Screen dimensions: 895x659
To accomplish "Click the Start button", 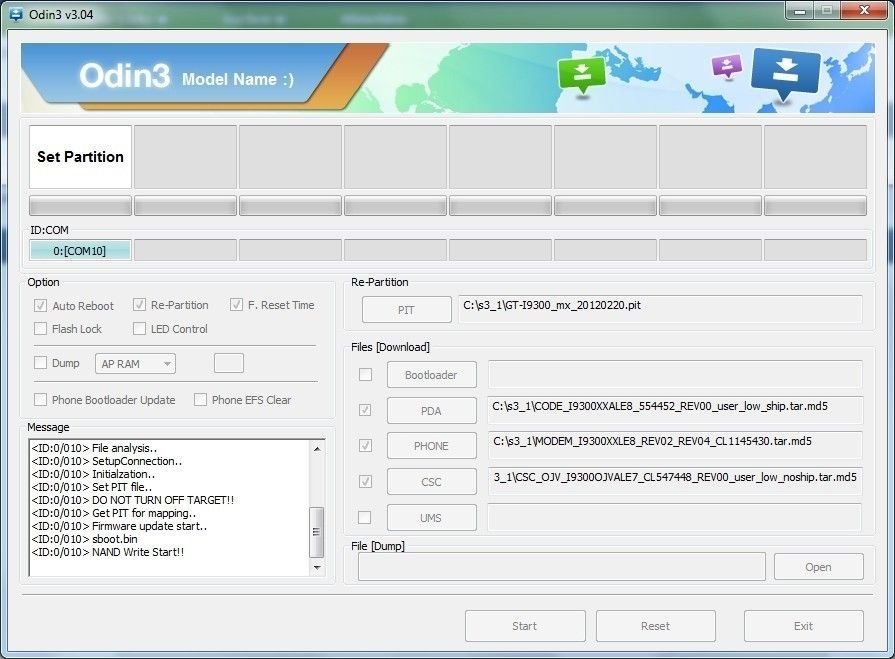I will 525,626.
